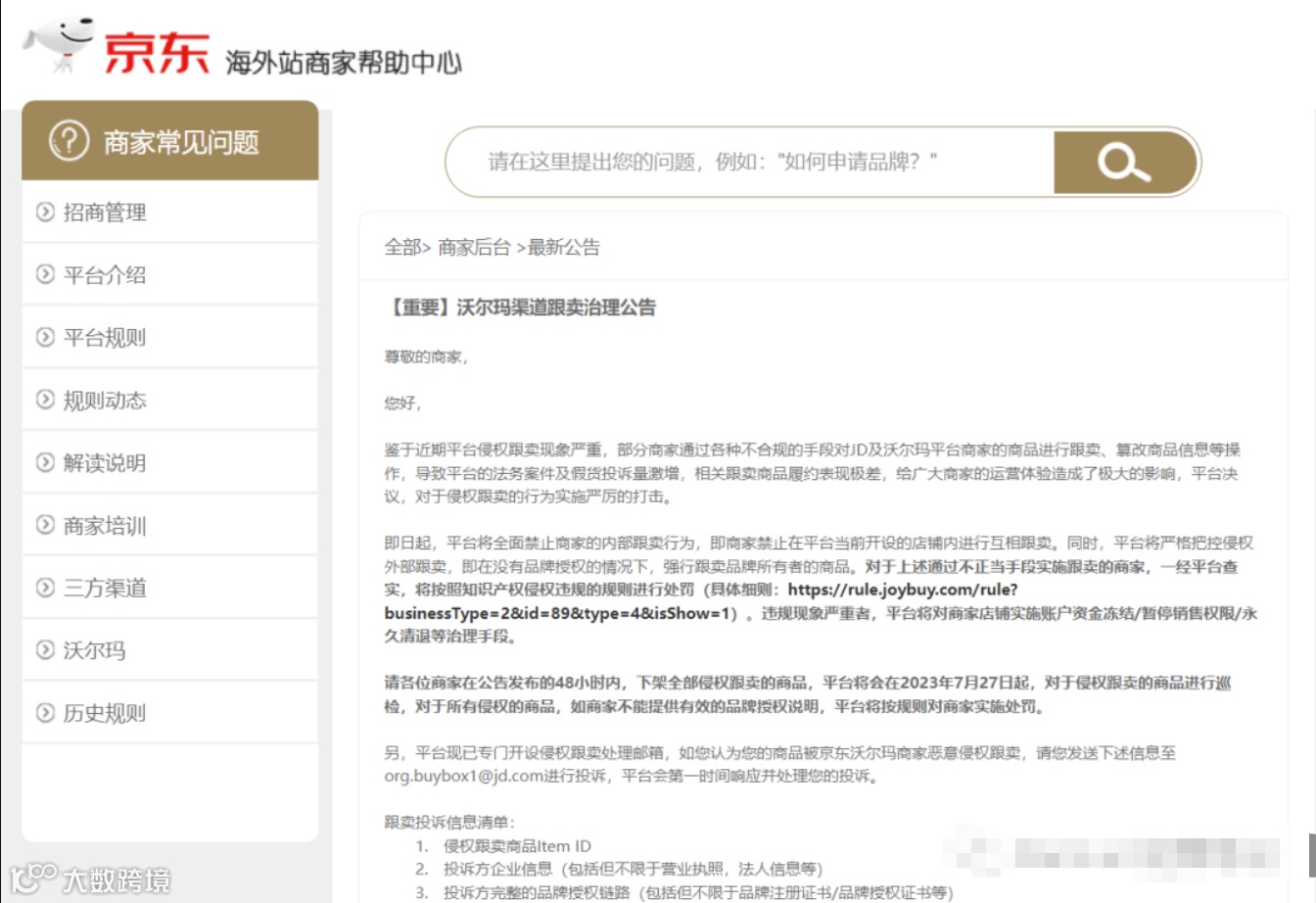Open the 平台规则 sidebar menu
This screenshot has width=1316, height=903.
click(x=170, y=337)
